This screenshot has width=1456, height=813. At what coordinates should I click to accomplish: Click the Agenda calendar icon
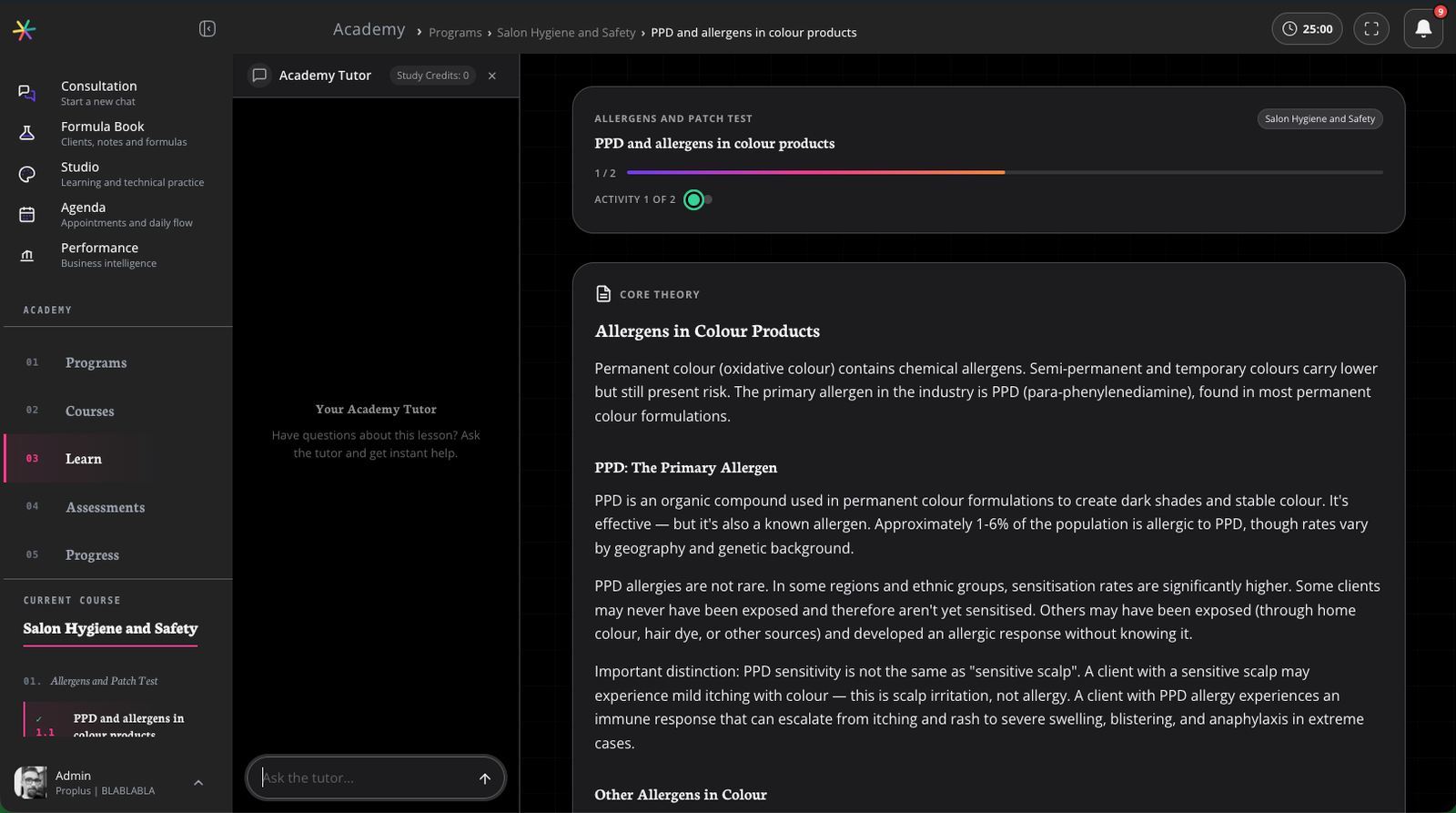(27, 214)
